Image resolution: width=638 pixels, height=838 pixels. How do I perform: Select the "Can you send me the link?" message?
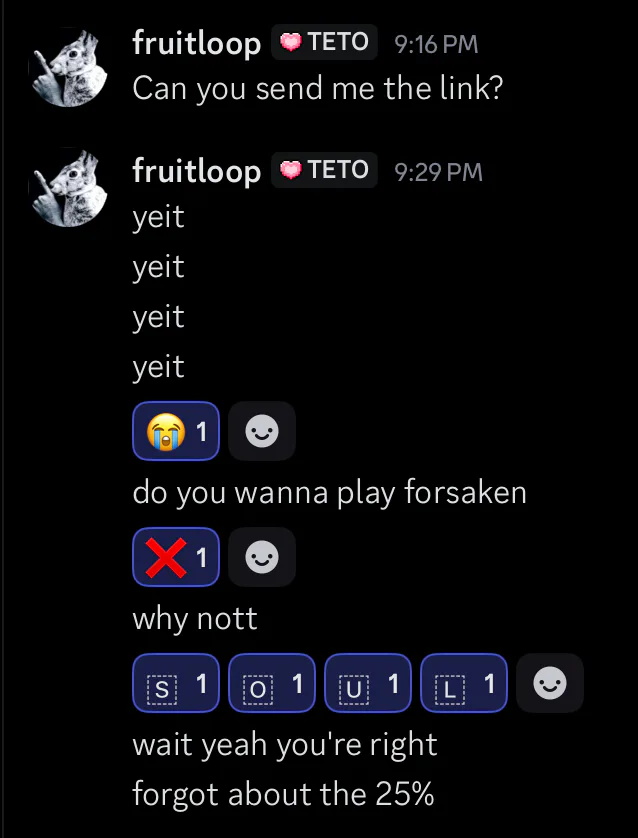coord(317,89)
